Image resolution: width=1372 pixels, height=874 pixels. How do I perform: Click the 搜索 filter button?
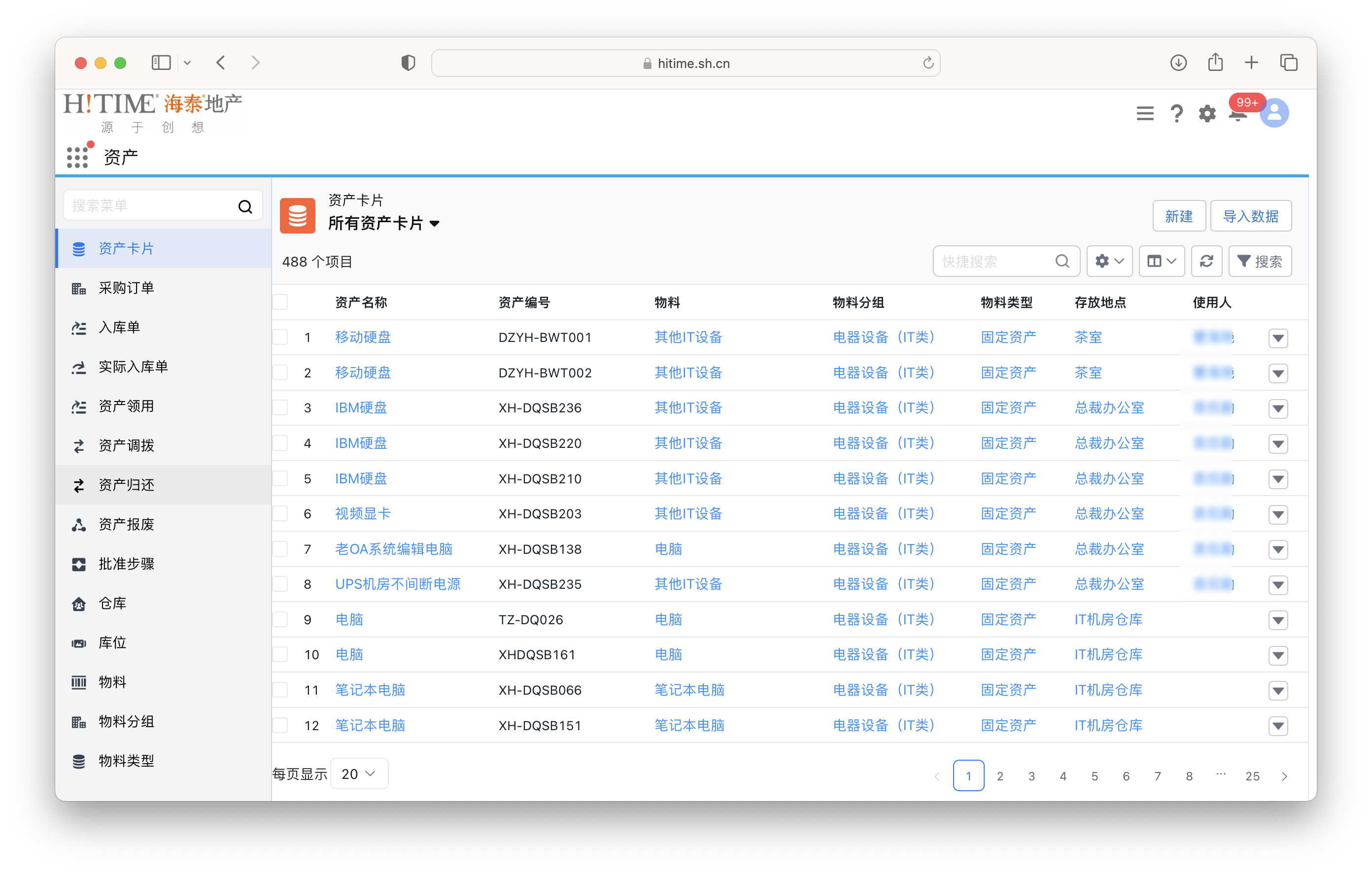1259,261
